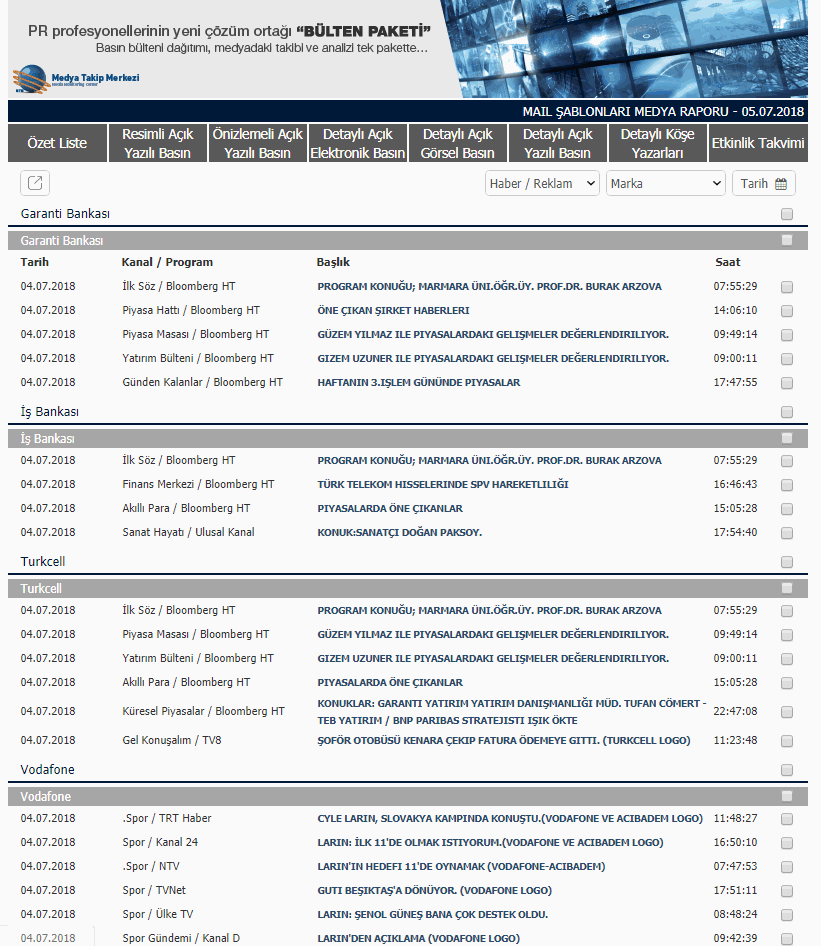Open Detaylı Açık Elektronik Basın tab
Screen dimensions: 821x946
coord(358,143)
